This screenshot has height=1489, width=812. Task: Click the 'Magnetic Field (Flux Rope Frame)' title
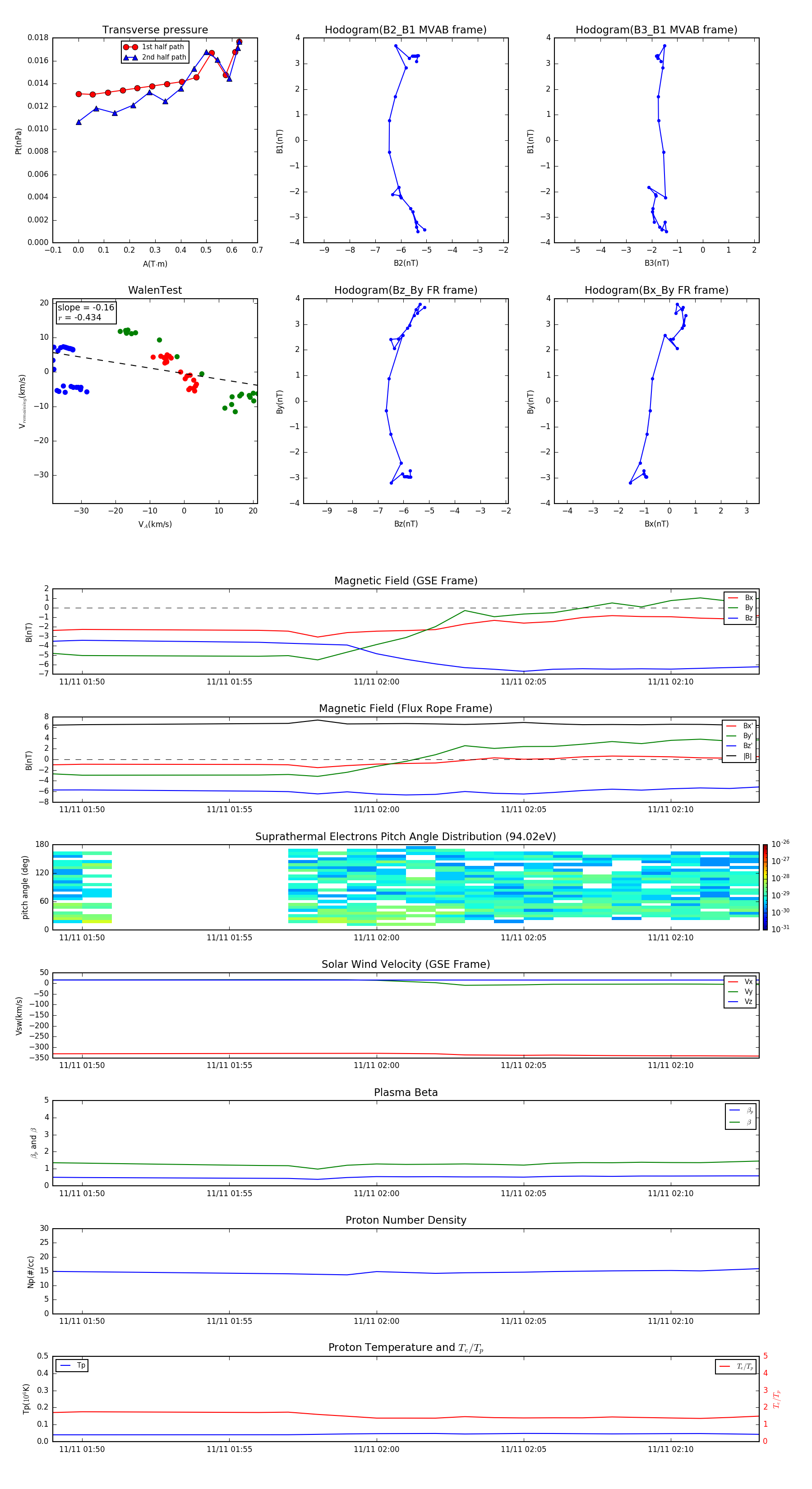pyautogui.click(x=406, y=709)
